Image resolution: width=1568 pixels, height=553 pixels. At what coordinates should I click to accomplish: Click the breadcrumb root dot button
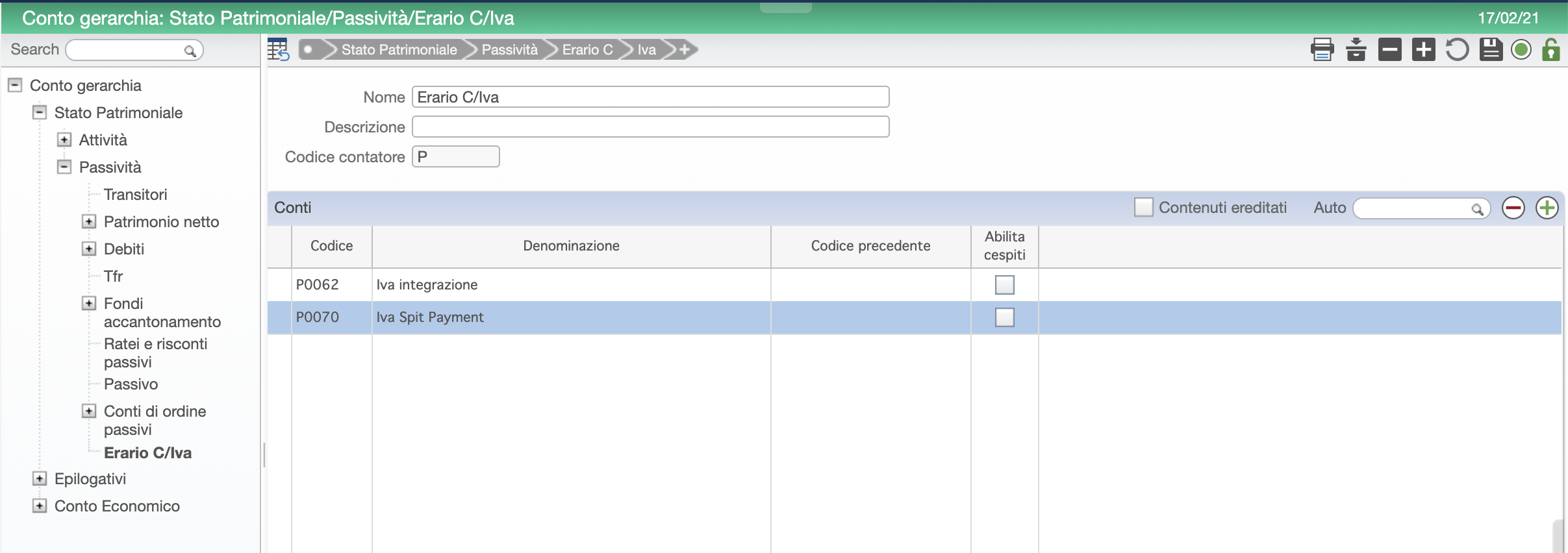point(309,49)
